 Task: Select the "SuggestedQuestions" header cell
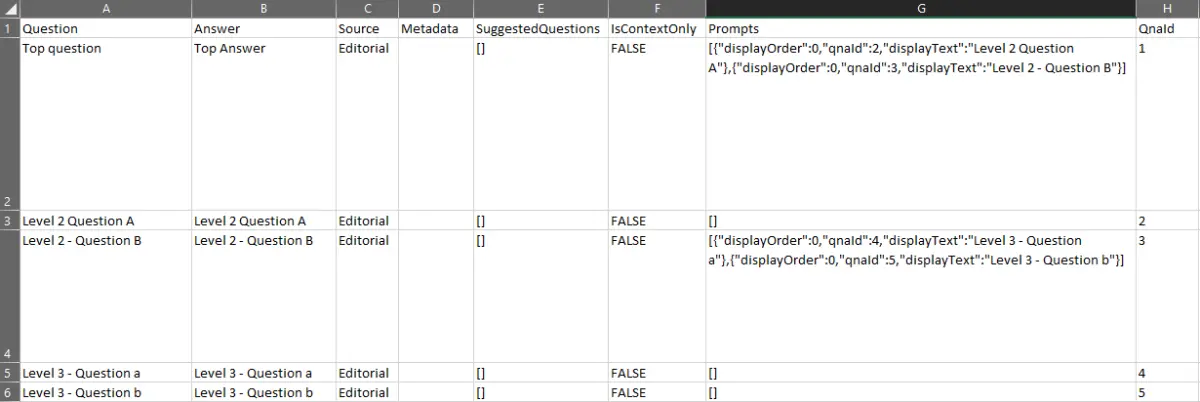(538, 29)
